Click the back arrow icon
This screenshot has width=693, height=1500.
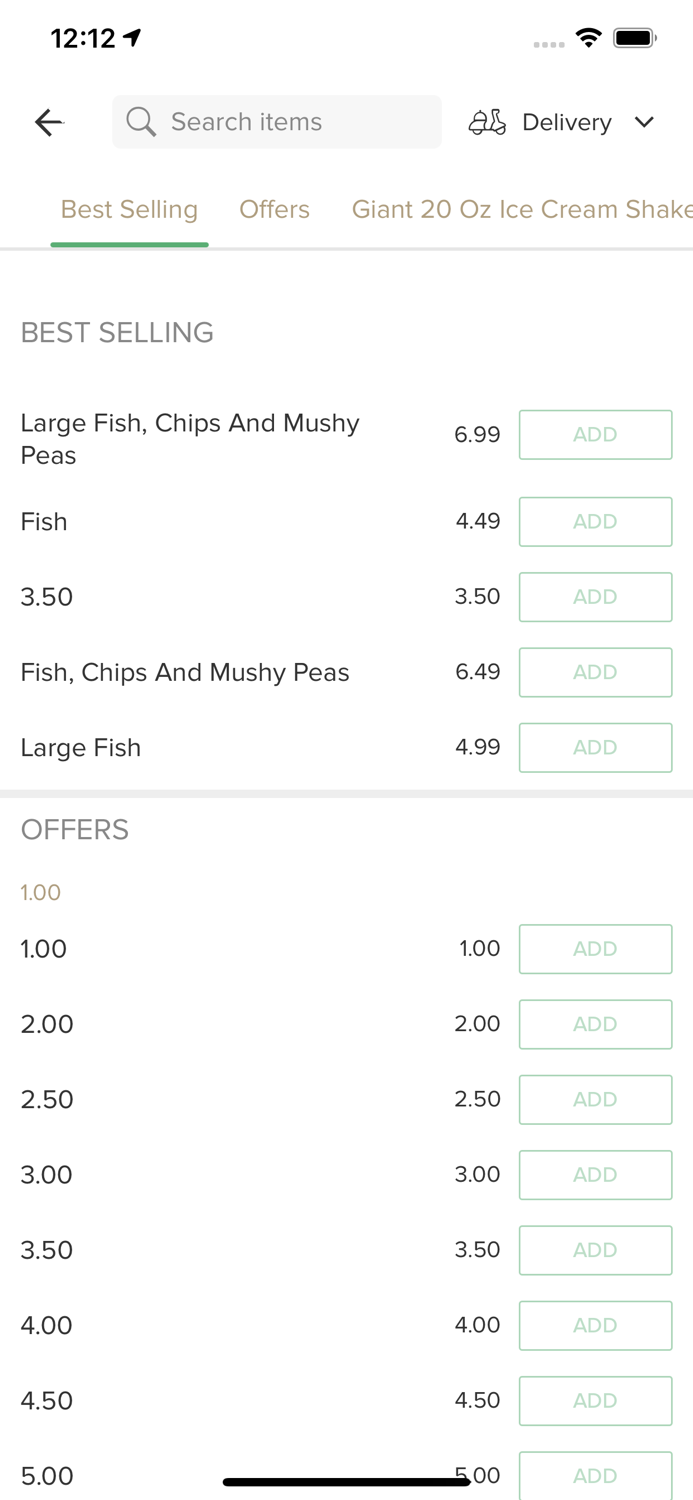[x=48, y=122]
